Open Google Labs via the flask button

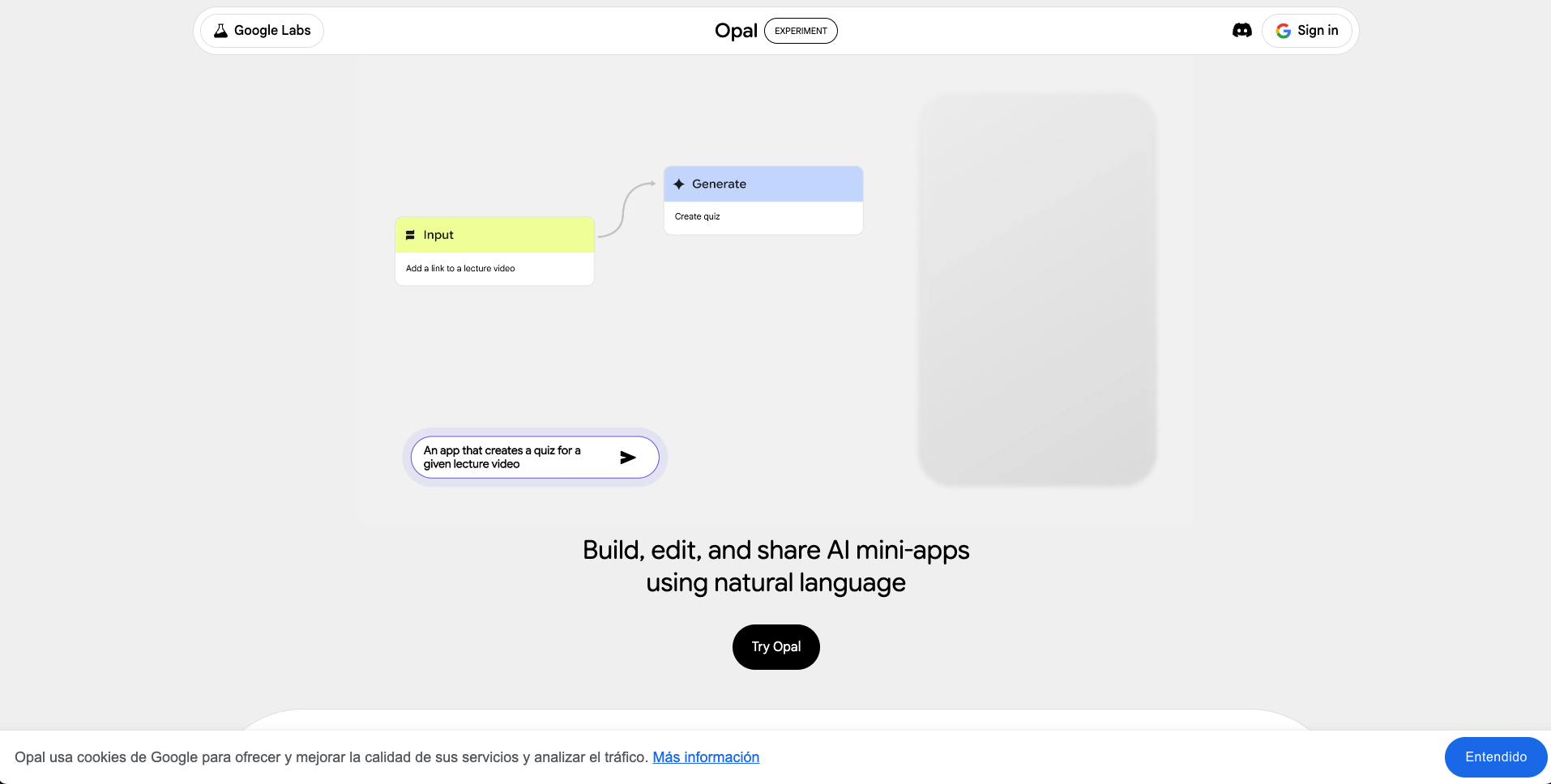[x=262, y=31]
